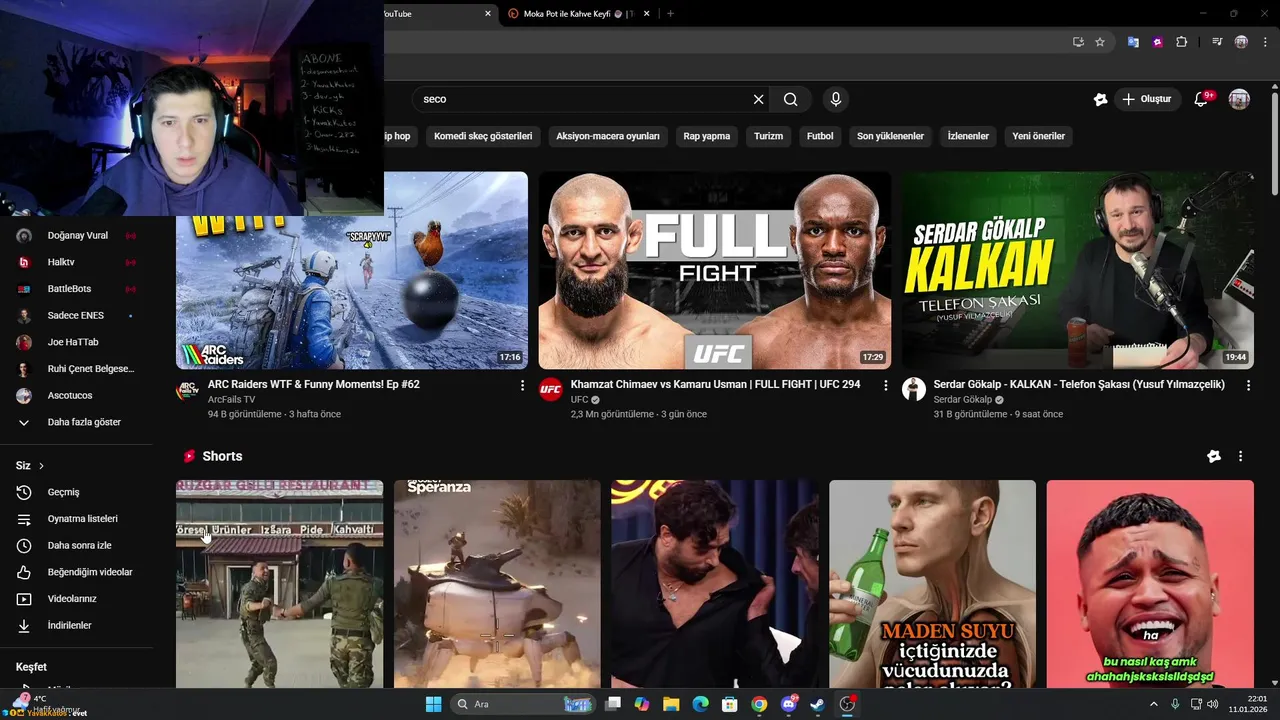Screen dimensions: 1280x720
Task: Open Khamzat Chimaev vs Kamaru Usman title
Action: click(x=715, y=385)
